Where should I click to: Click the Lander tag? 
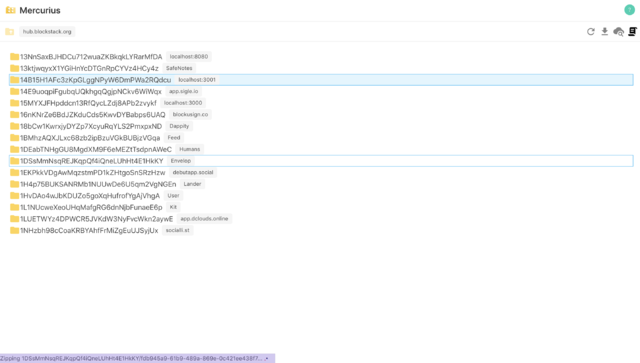click(192, 184)
